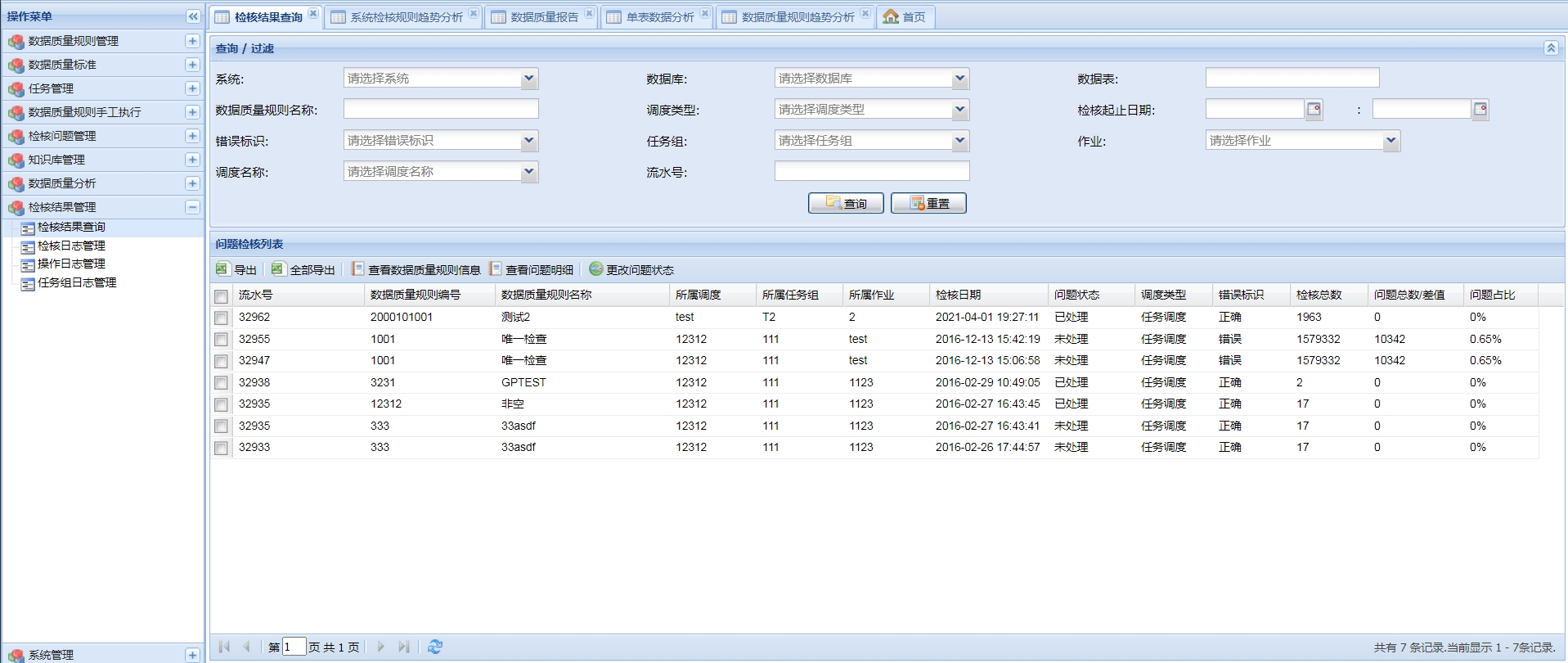This screenshot has height=663, width=1568.
Task: Check the row with 流水号 32947
Action: (x=221, y=361)
